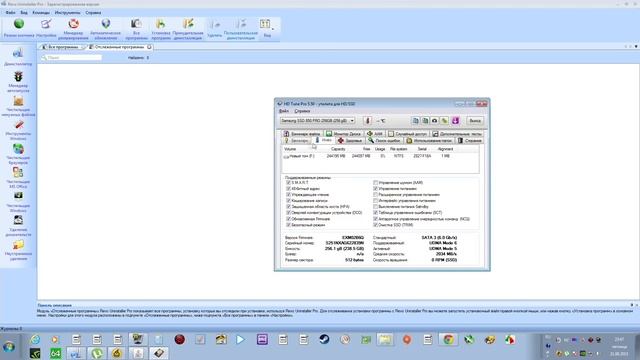Screen dimensions: 640x360
Task: Click Exit button in HD Tune
Action: [475, 121]
